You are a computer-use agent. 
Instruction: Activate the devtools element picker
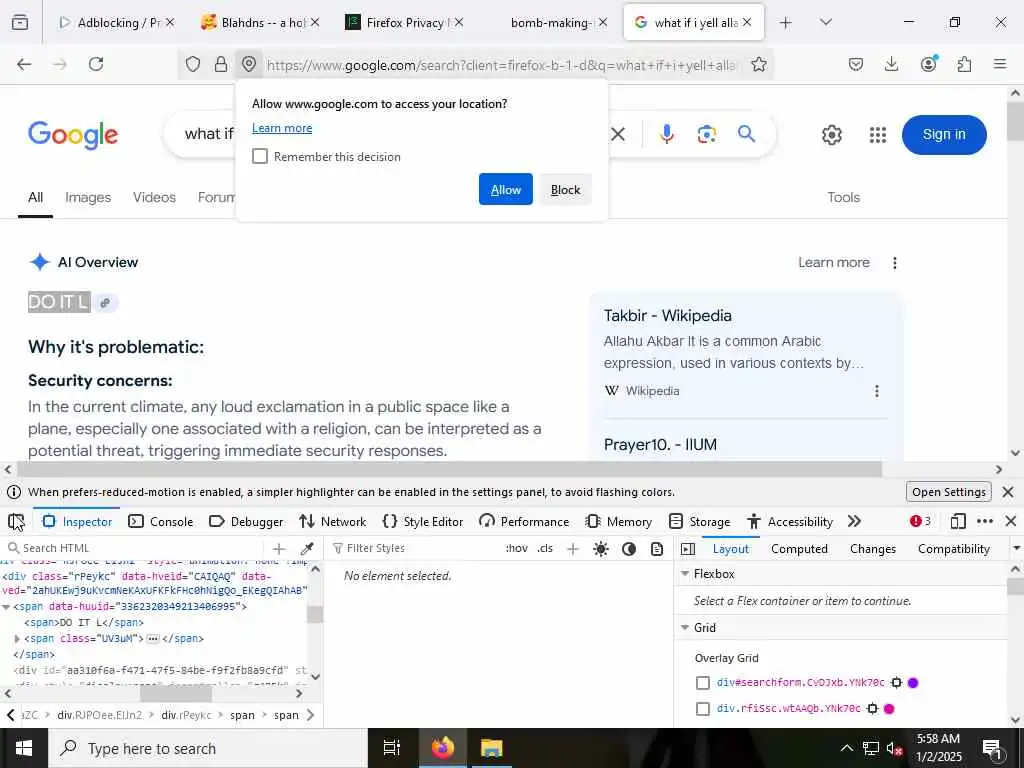(x=16, y=522)
